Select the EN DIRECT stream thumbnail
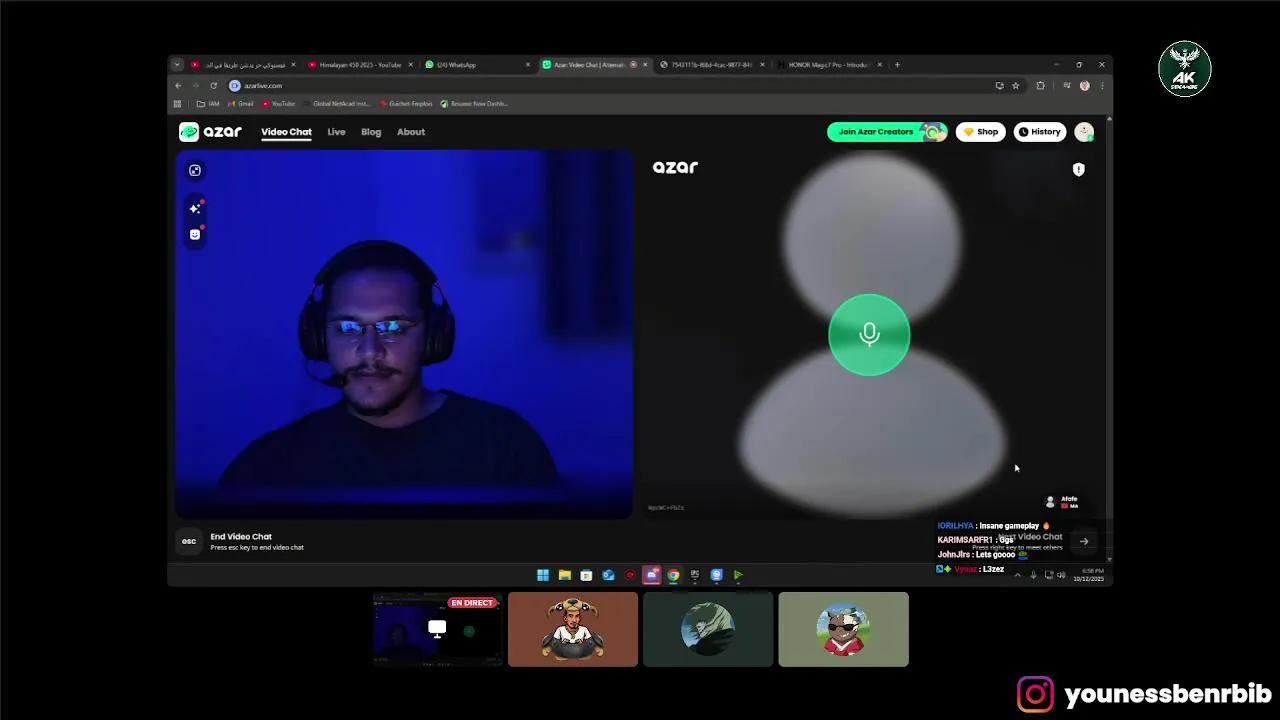The image size is (1280, 720). pyautogui.click(x=437, y=629)
